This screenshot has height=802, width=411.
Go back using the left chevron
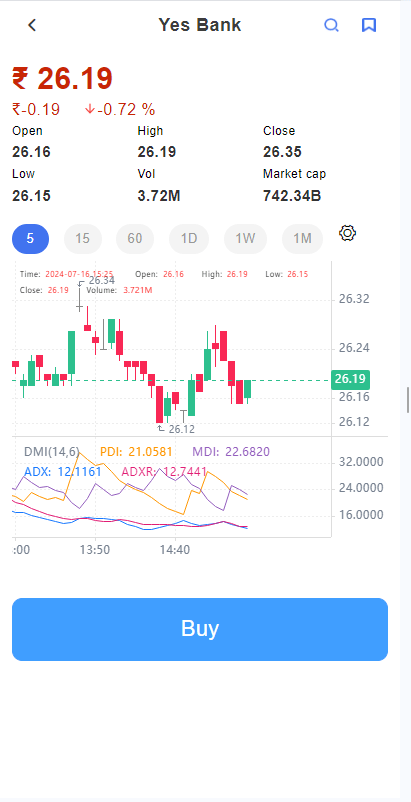pos(32,25)
